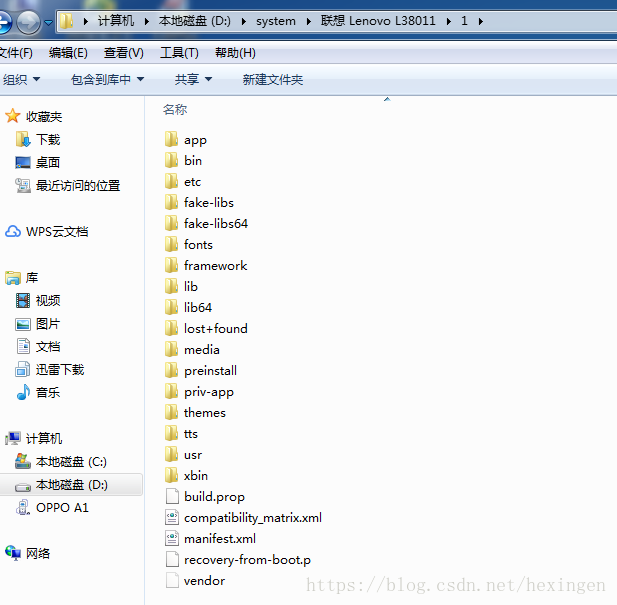Open 本地磁盘 (C:) in navigation pane

coord(71,461)
